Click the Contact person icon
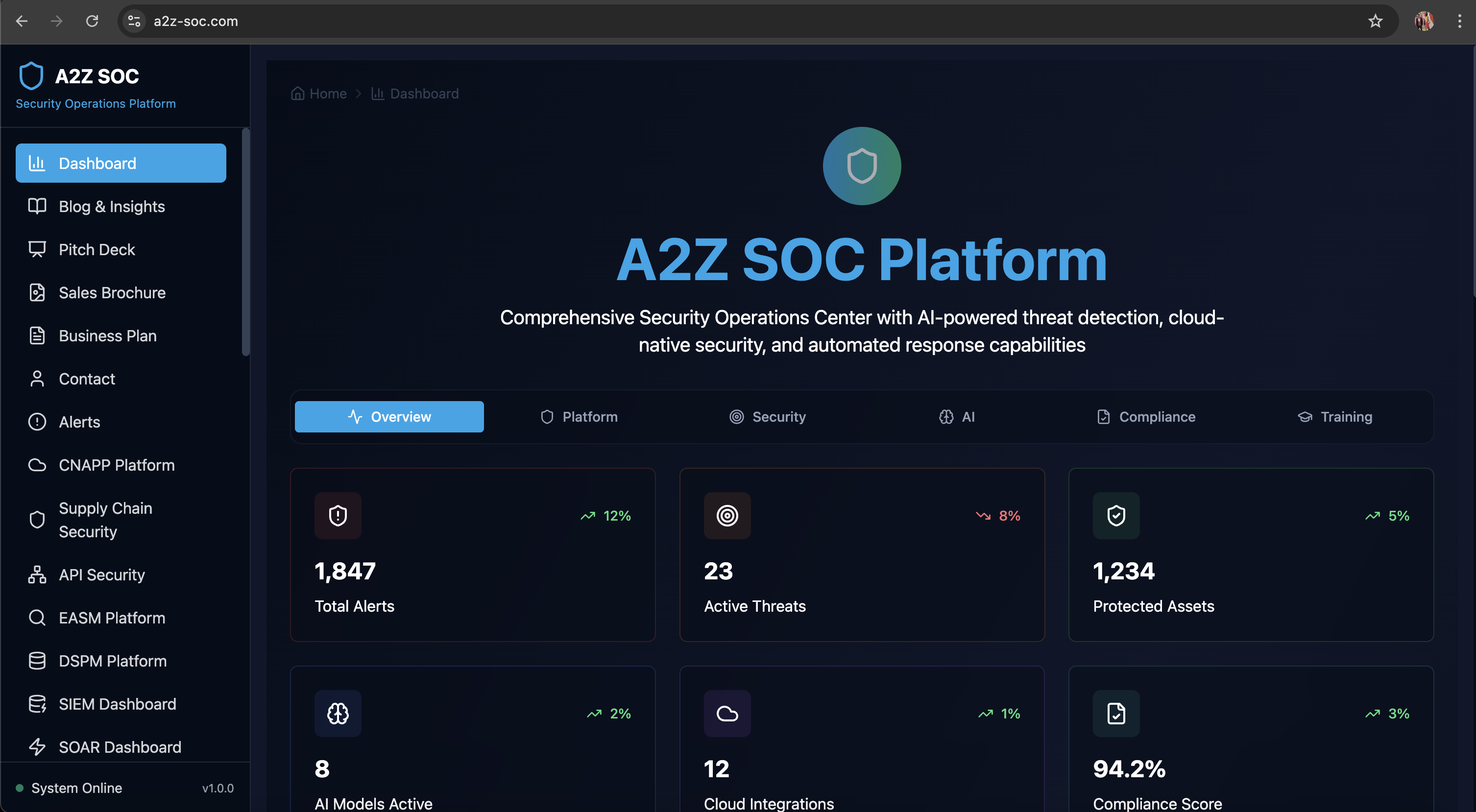The image size is (1476, 812). [37, 379]
